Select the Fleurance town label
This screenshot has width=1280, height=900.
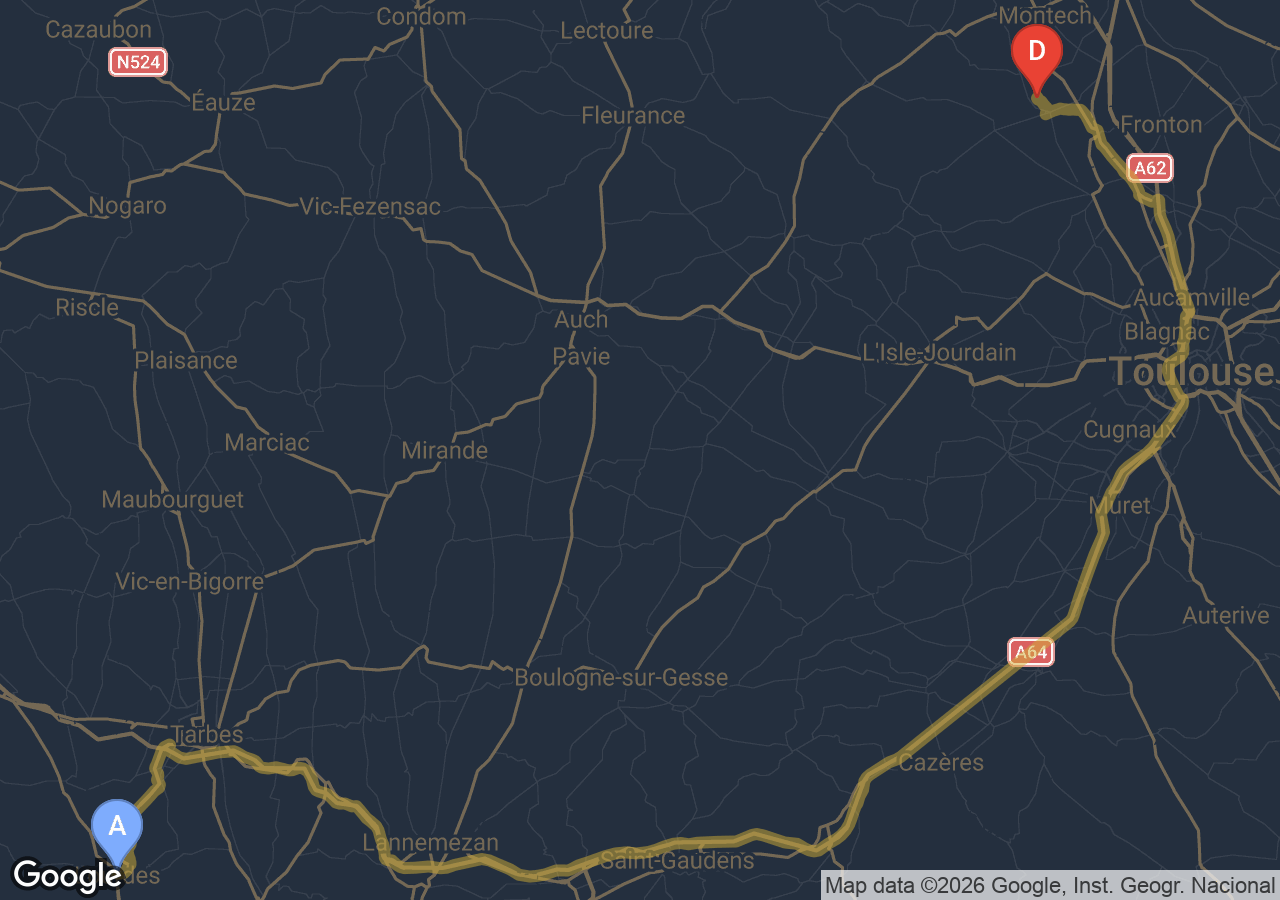pyautogui.click(x=633, y=116)
